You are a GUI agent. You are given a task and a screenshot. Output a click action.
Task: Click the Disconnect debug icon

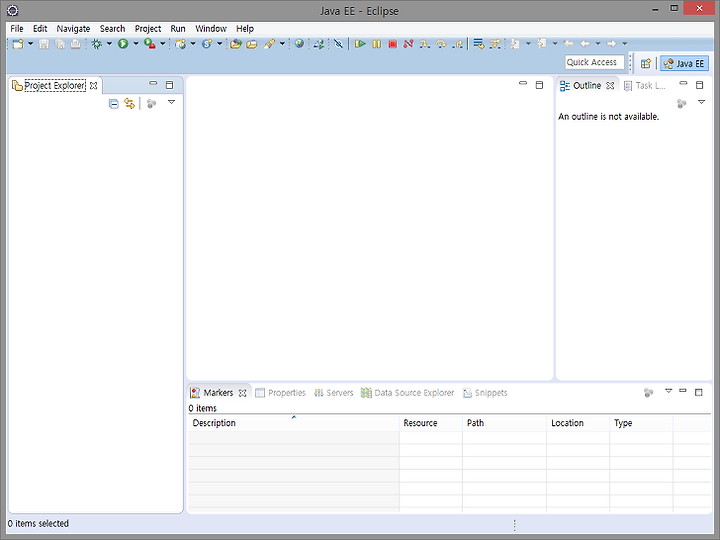408,44
